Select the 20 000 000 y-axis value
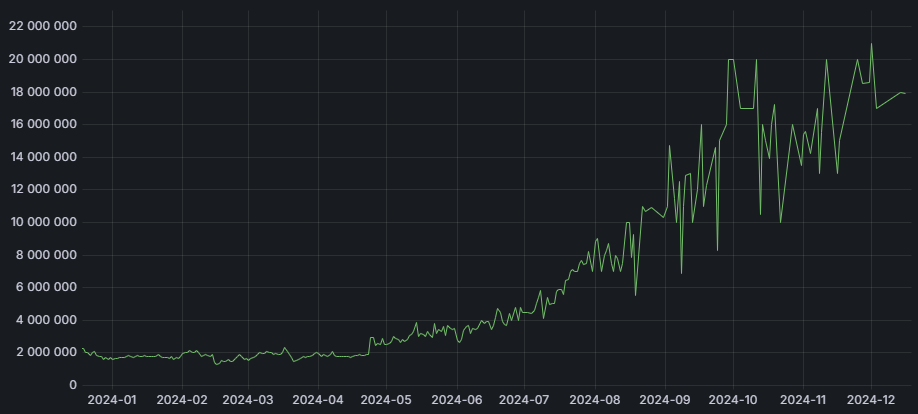 [x=42, y=60]
